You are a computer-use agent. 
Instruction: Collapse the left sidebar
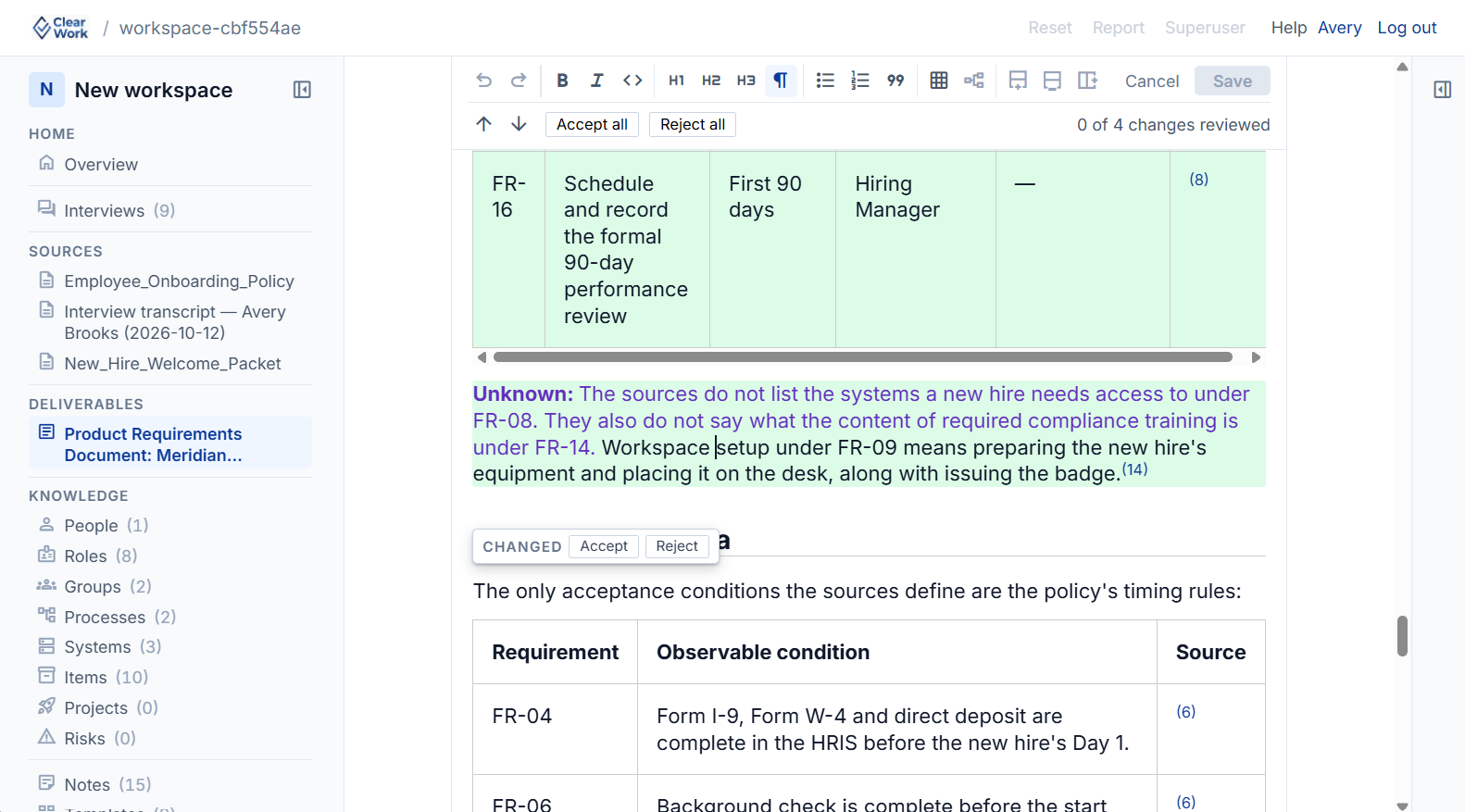pos(302,90)
